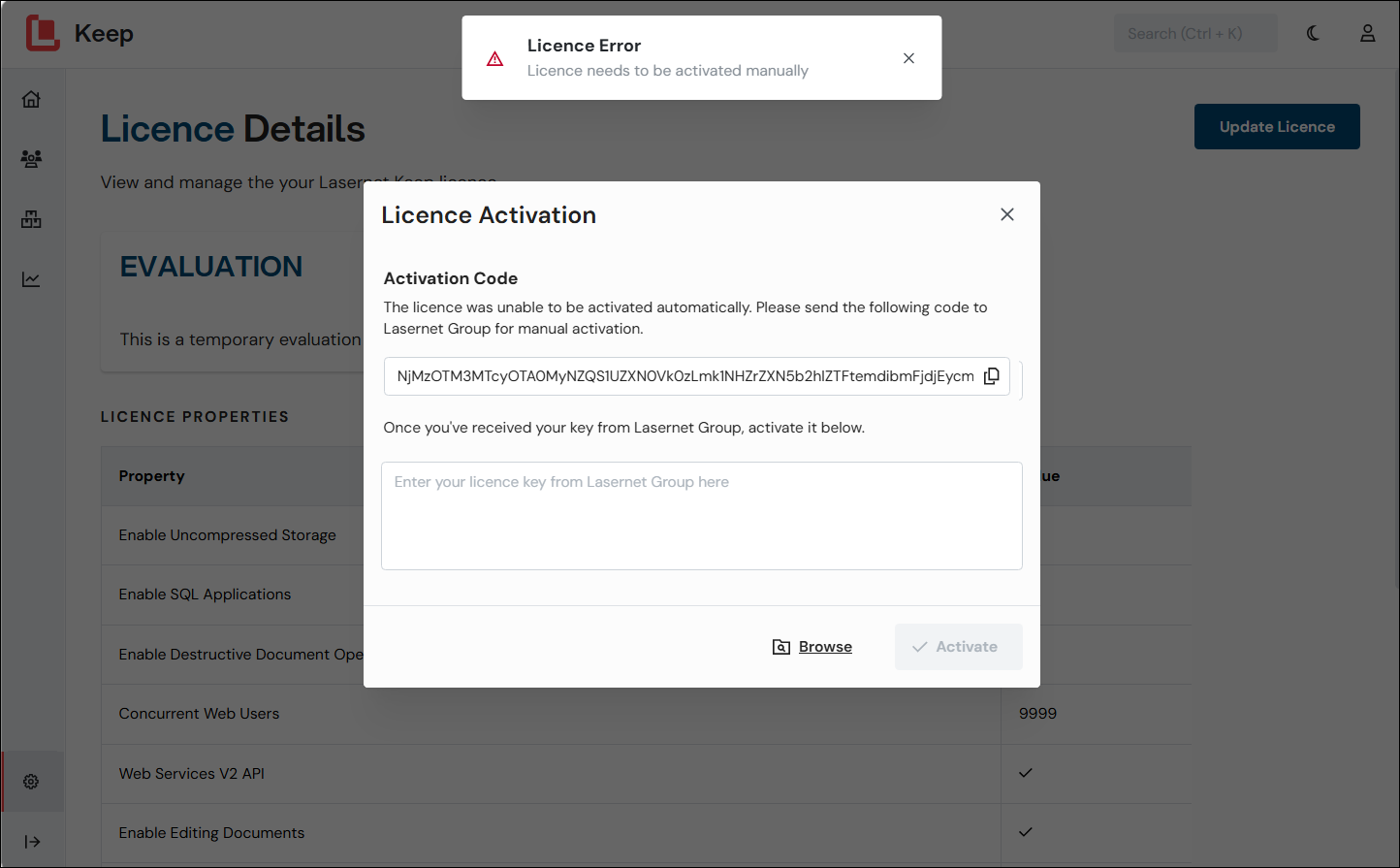Copy the activation code to clipboard

click(x=992, y=376)
